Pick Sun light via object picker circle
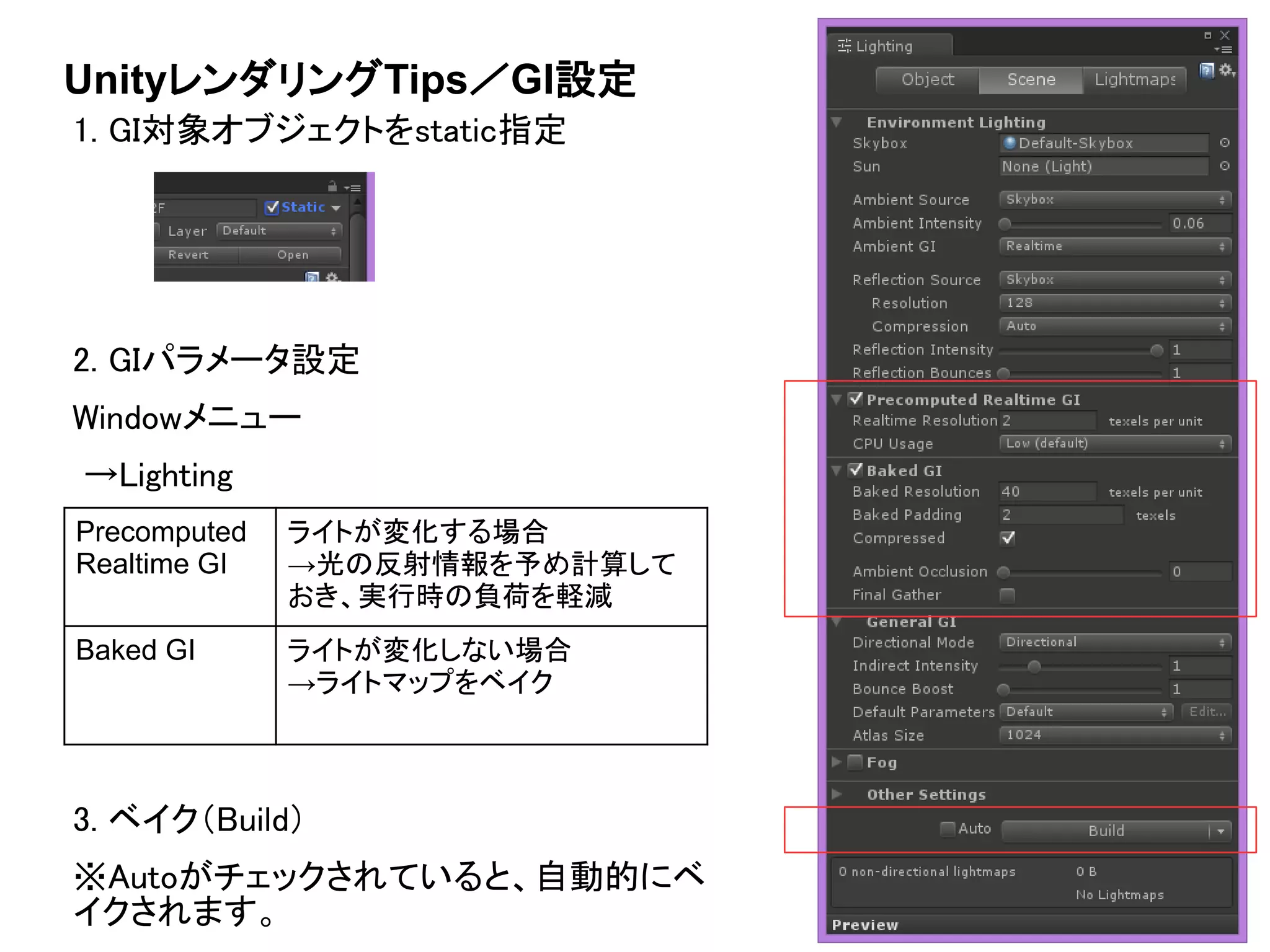 pyautogui.click(x=1225, y=166)
